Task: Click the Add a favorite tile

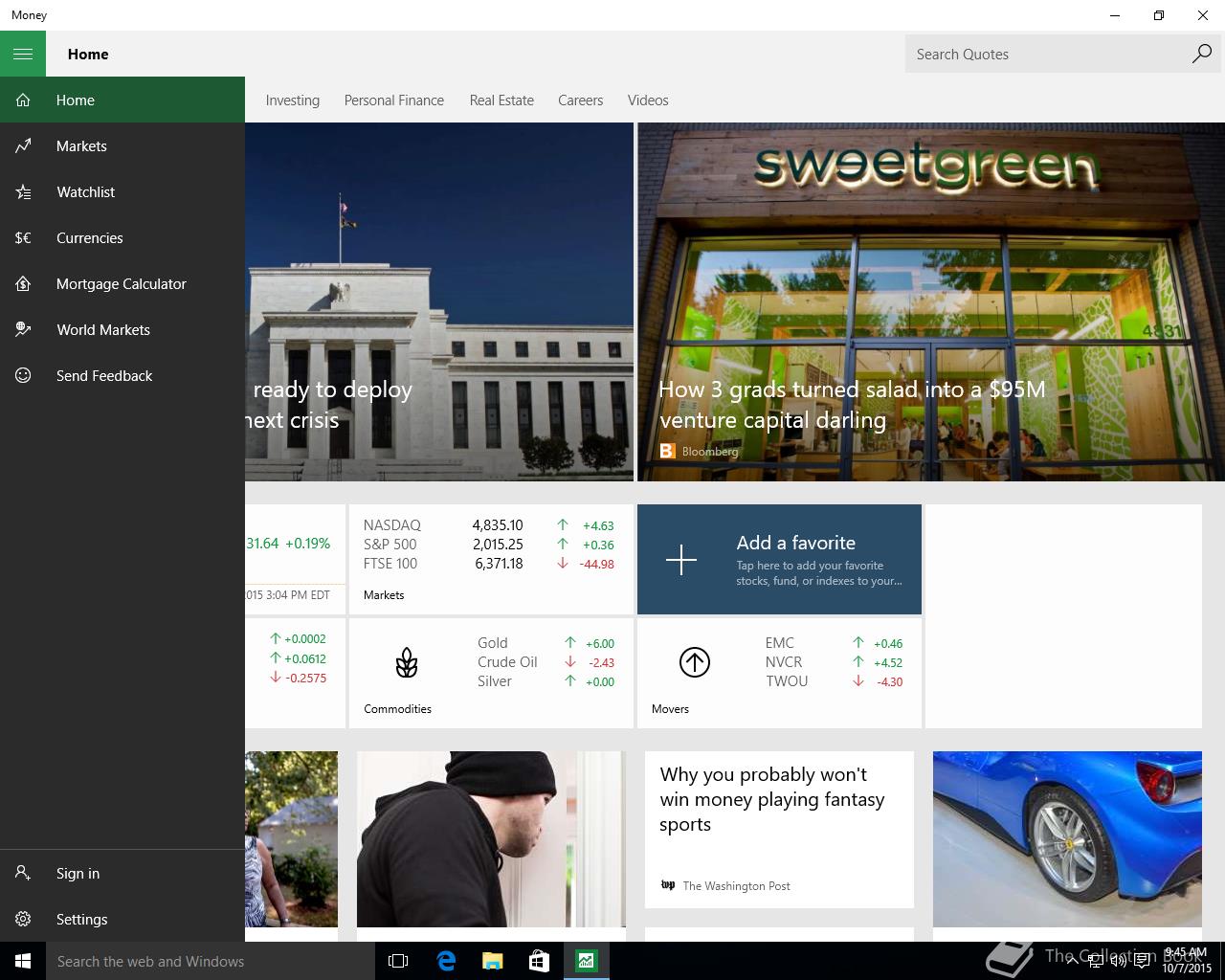Action: 779,559
